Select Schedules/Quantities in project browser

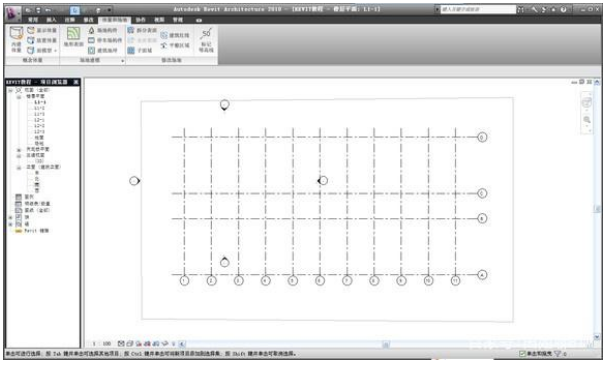37,203
